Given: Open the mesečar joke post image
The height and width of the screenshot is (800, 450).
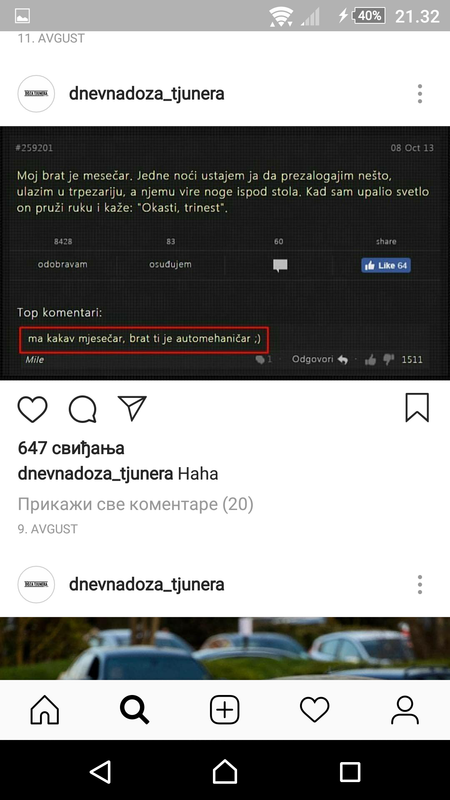Looking at the screenshot, I should coord(225,253).
